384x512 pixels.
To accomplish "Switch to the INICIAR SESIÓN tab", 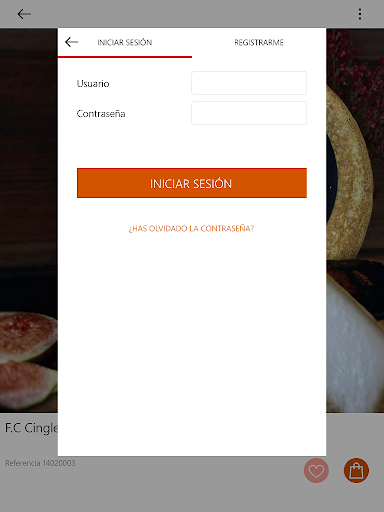I will [125, 42].
